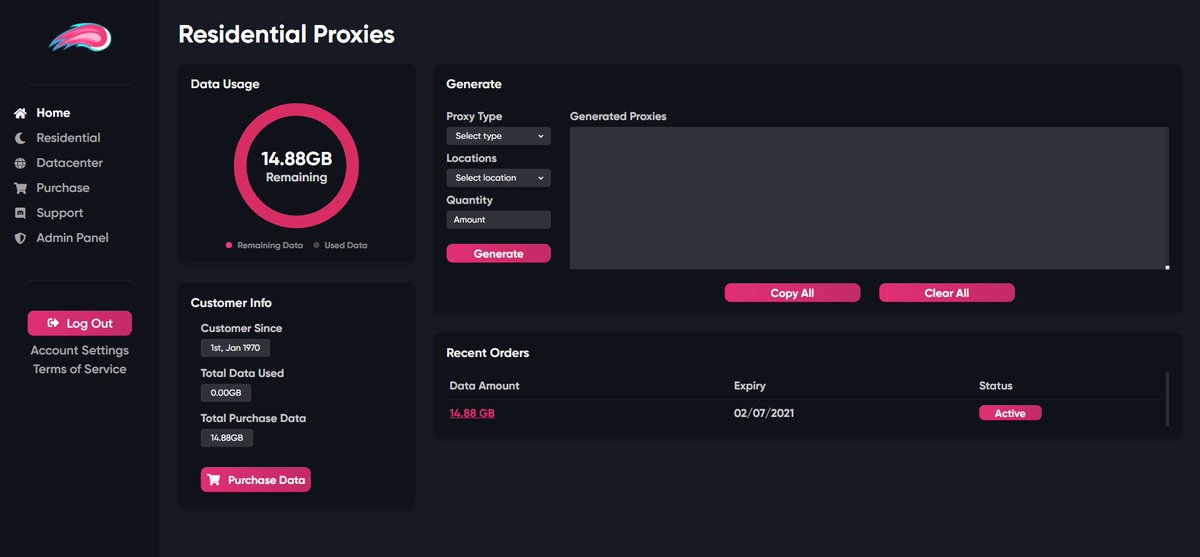The height and width of the screenshot is (557, 1200).
Task: Open the 14.88 GB order link
Action: point(472,413)
